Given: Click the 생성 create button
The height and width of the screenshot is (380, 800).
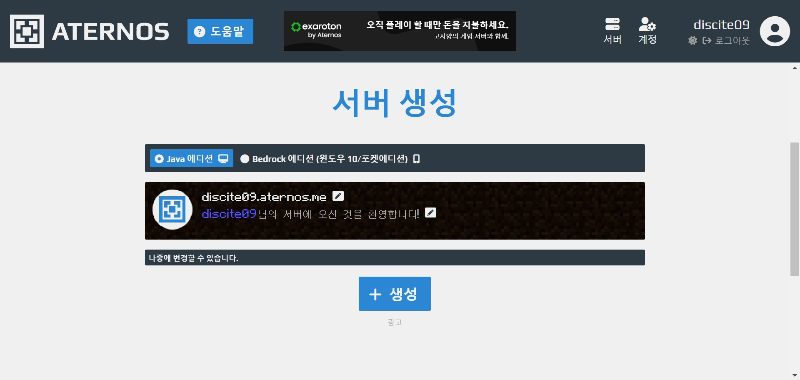Looking at the screenshot, I should click(x=395, y=294).
